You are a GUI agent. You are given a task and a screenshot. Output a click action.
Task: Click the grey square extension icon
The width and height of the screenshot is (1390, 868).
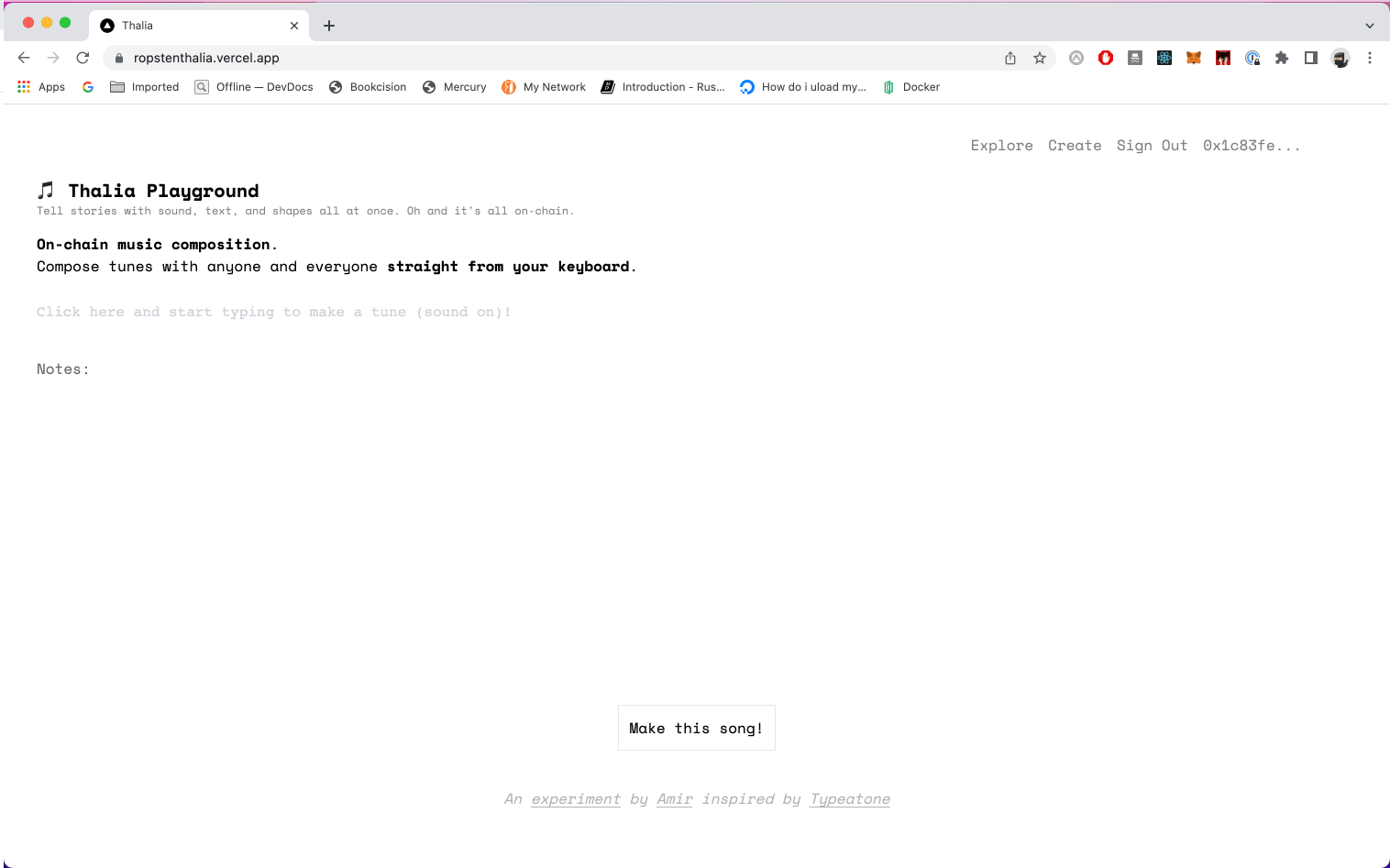click(1135, 58)
